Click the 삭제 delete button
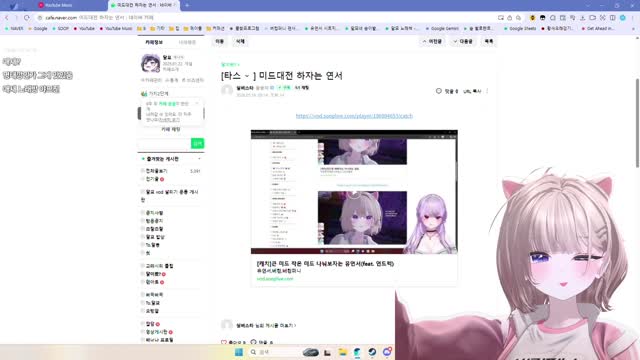 (x=240, y=42)
